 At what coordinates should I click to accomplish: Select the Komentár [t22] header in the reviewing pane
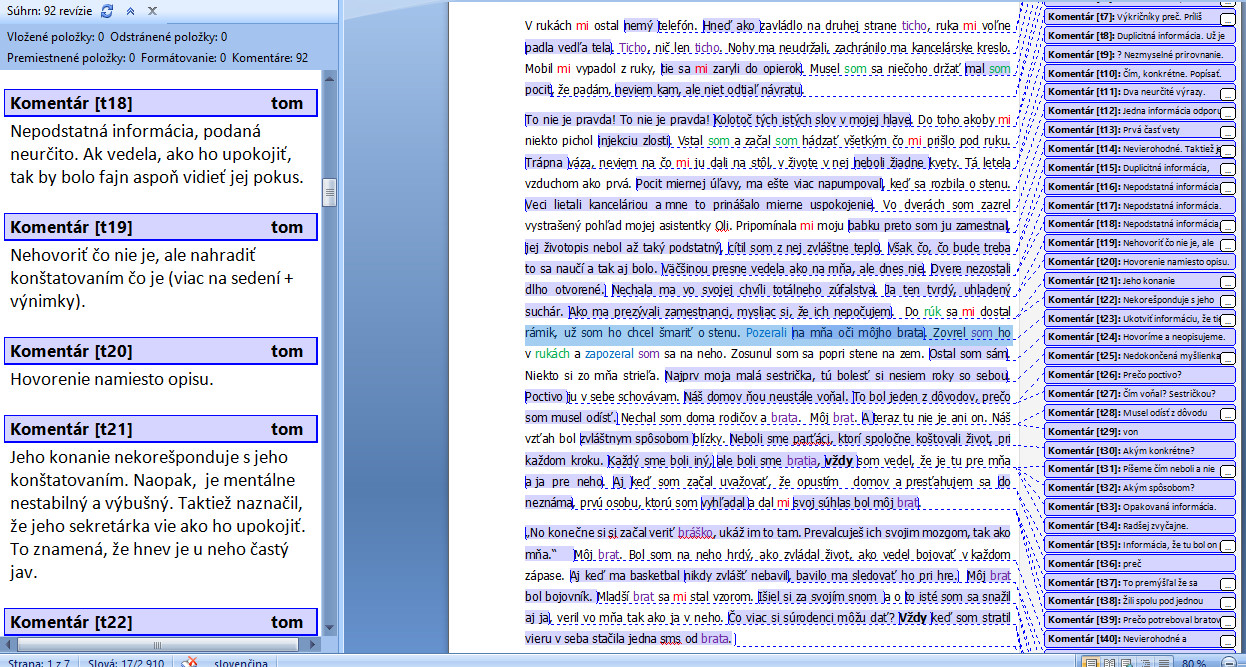click(160, 622)
